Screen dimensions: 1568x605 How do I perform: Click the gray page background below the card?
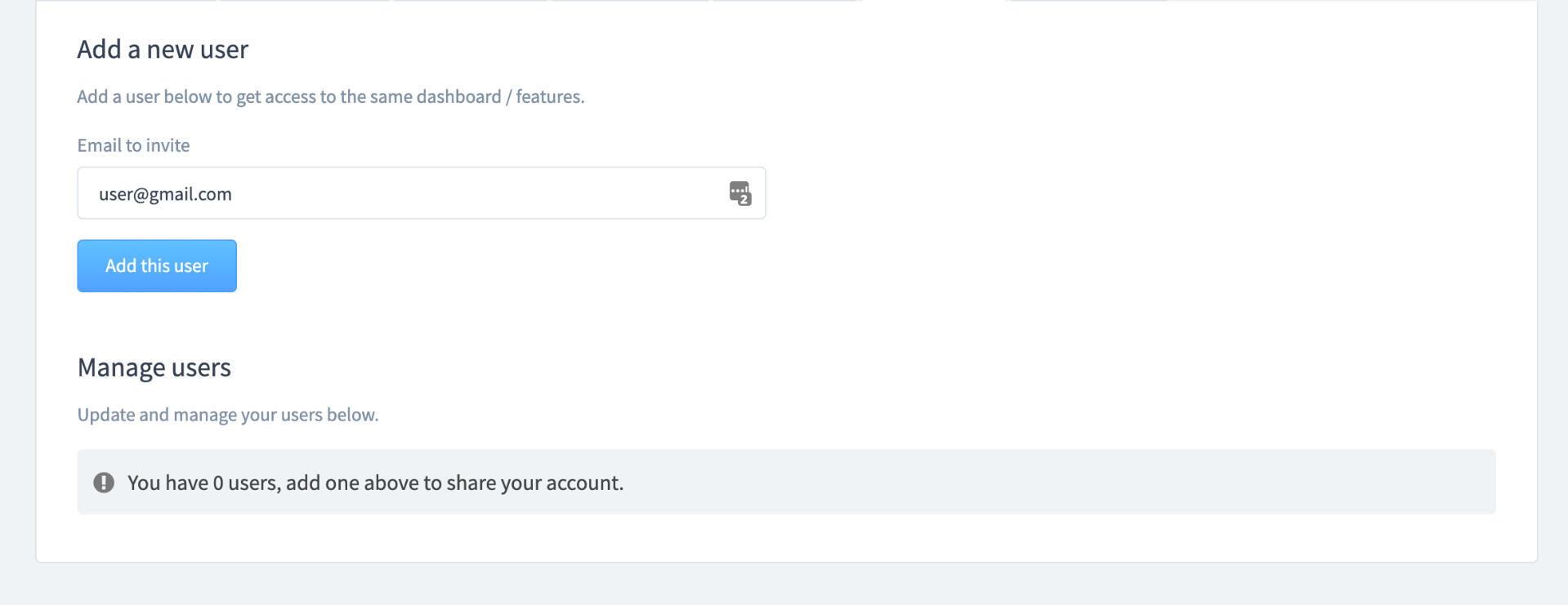point(784,585)
